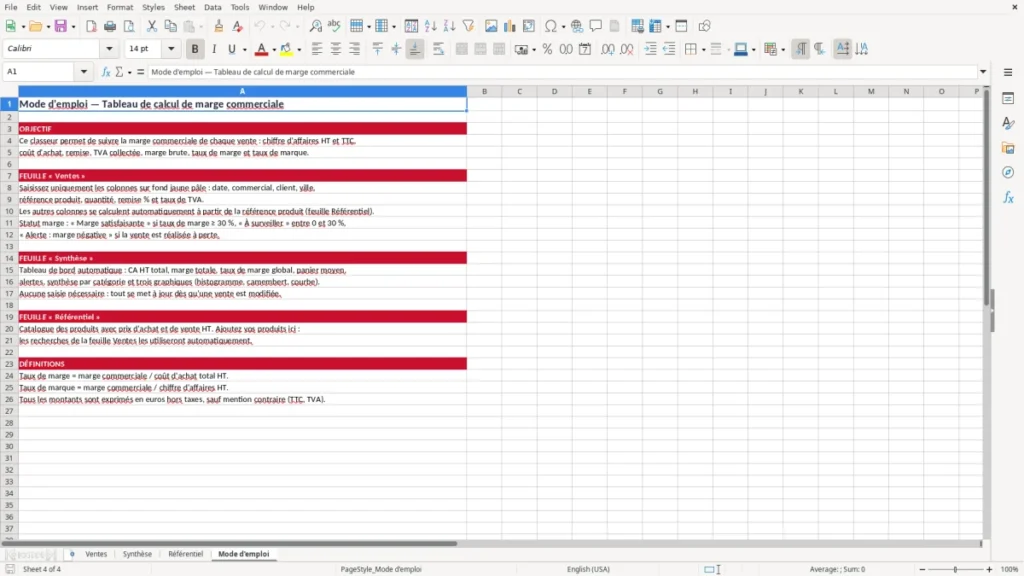Click the Insert image icon
This screenshot has height=576, width=1024.
(491, 26)
